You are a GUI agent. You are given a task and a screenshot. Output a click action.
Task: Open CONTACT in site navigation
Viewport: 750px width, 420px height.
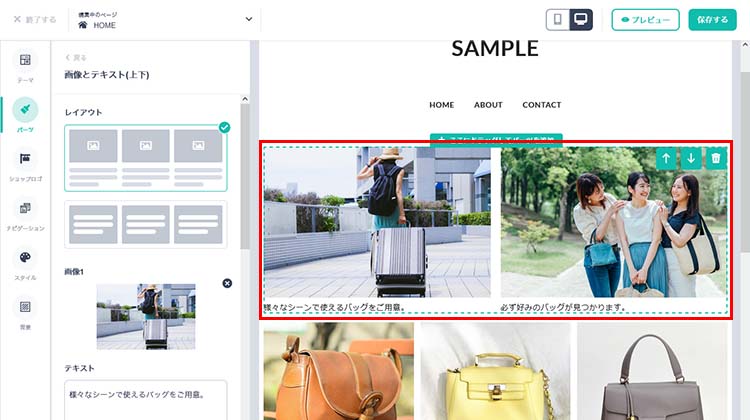[x=541, y=105]
